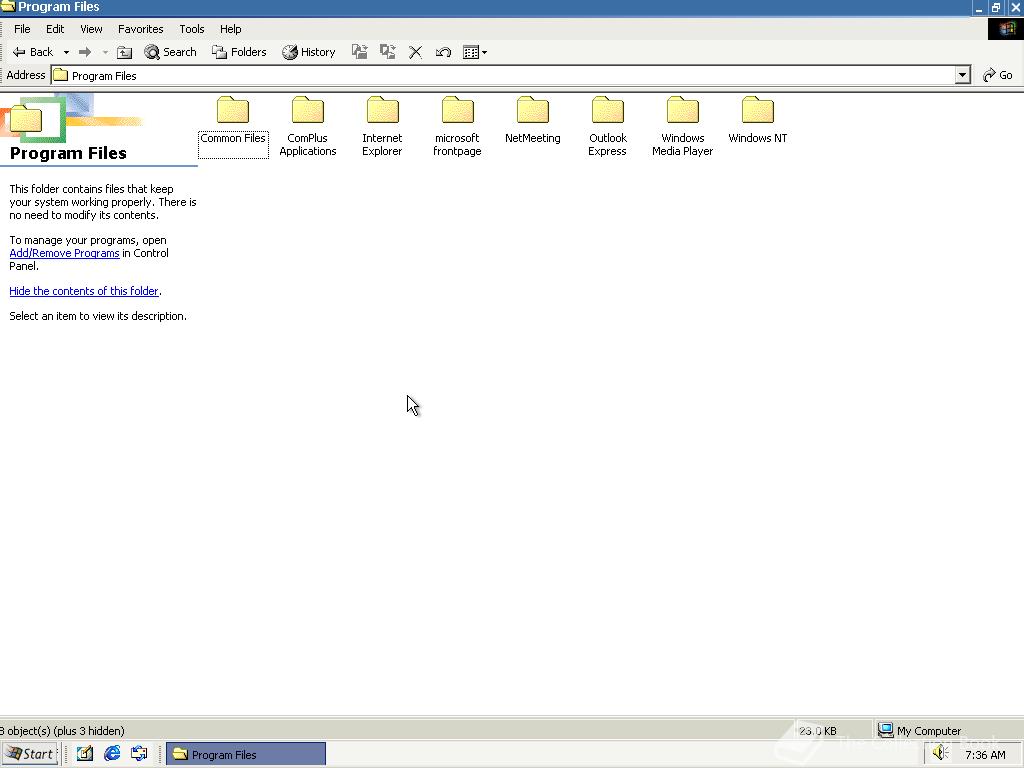
Task: Click the Delete X toolbar icon
Action: pos(415,52)
